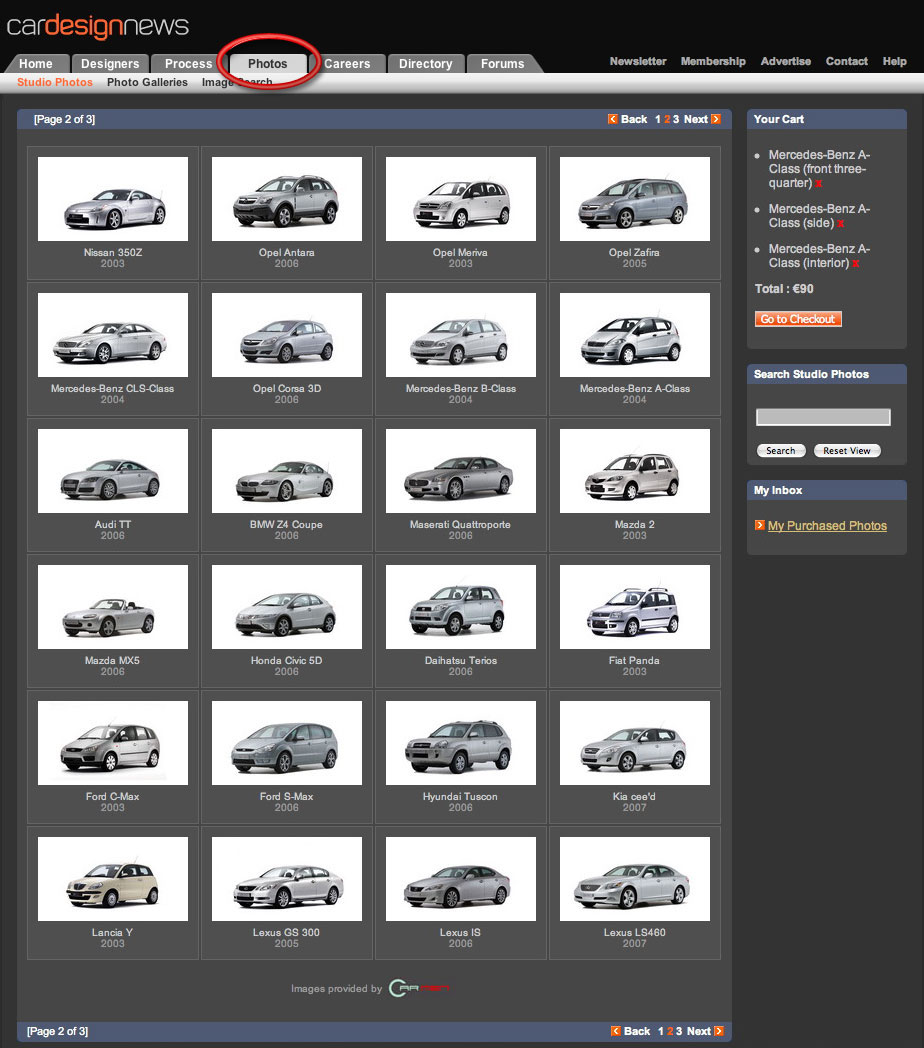Remove Mercedes-Benz A-Class (interior) from cart
This screenshot has width=924, height=1048.
click(x=856, y=264)
